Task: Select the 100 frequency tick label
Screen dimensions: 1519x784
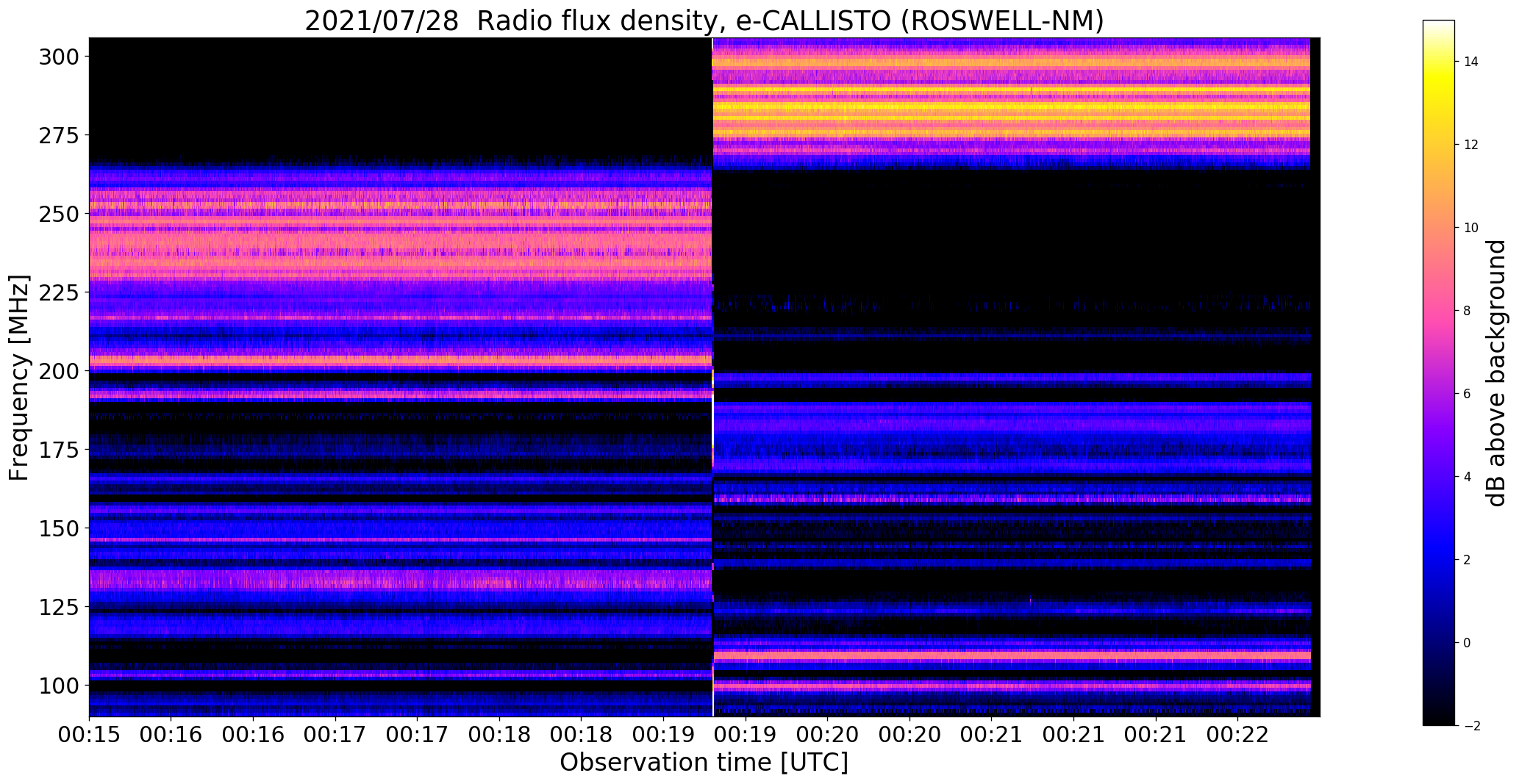Action: [59, 686]
